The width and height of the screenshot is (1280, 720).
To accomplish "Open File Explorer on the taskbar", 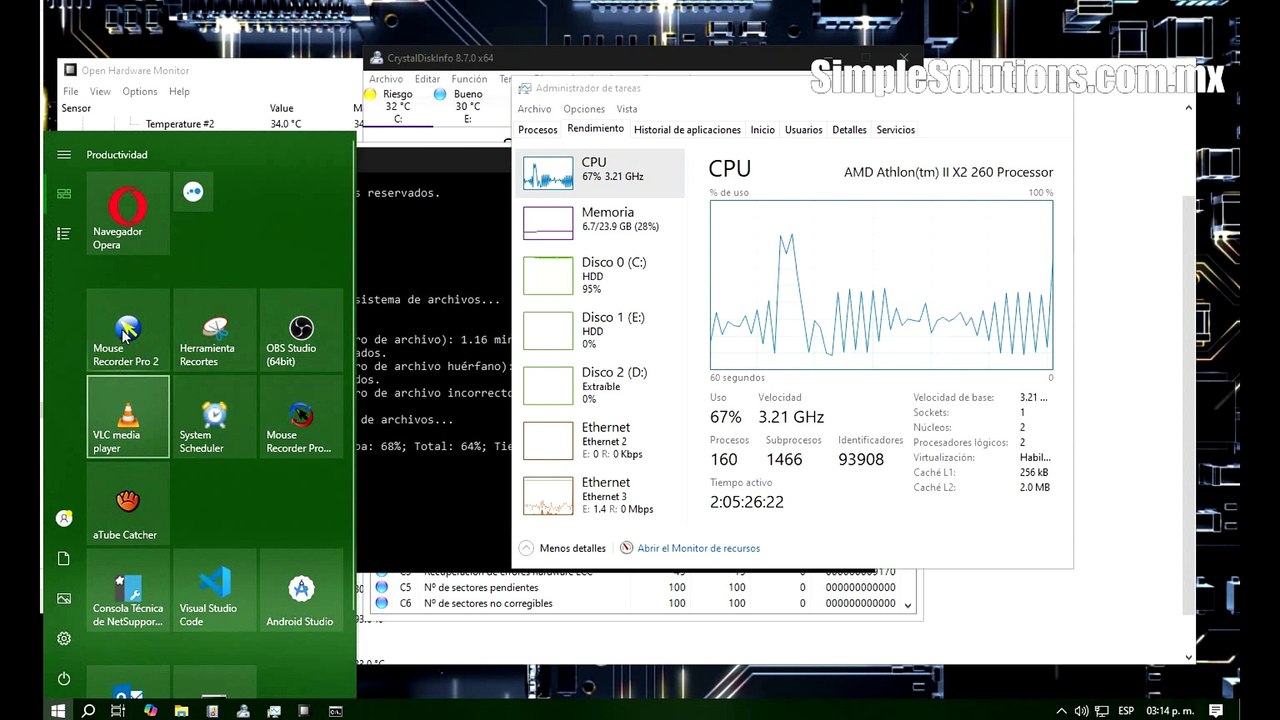I will 181,711.
